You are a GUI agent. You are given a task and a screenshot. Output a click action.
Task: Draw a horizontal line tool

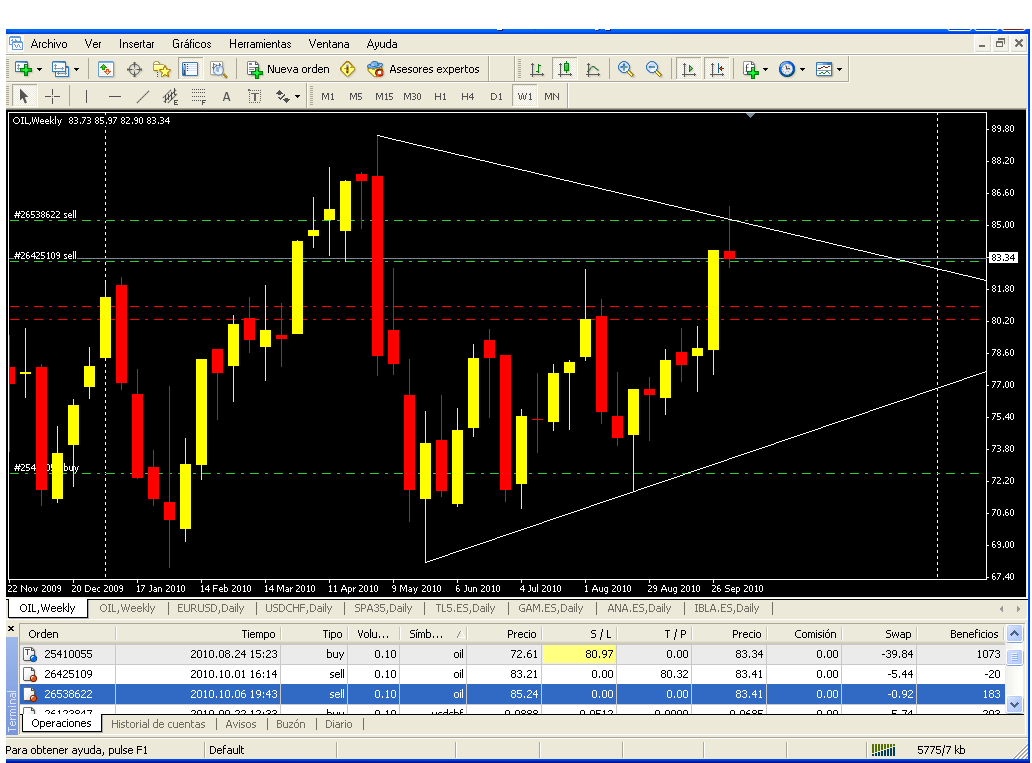pos(114,96)
